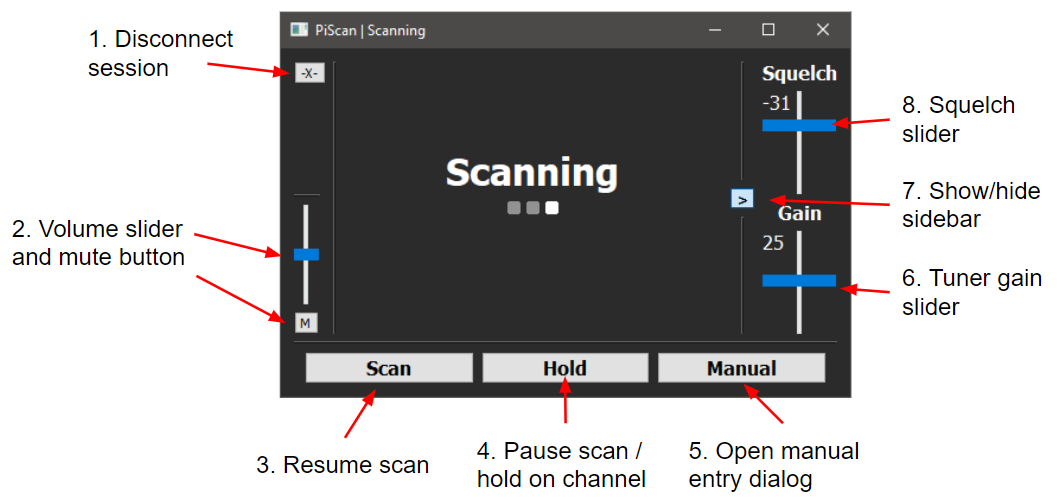Mute audio with the M button
Screen dimensions: 1057x504
click(305, 322)
